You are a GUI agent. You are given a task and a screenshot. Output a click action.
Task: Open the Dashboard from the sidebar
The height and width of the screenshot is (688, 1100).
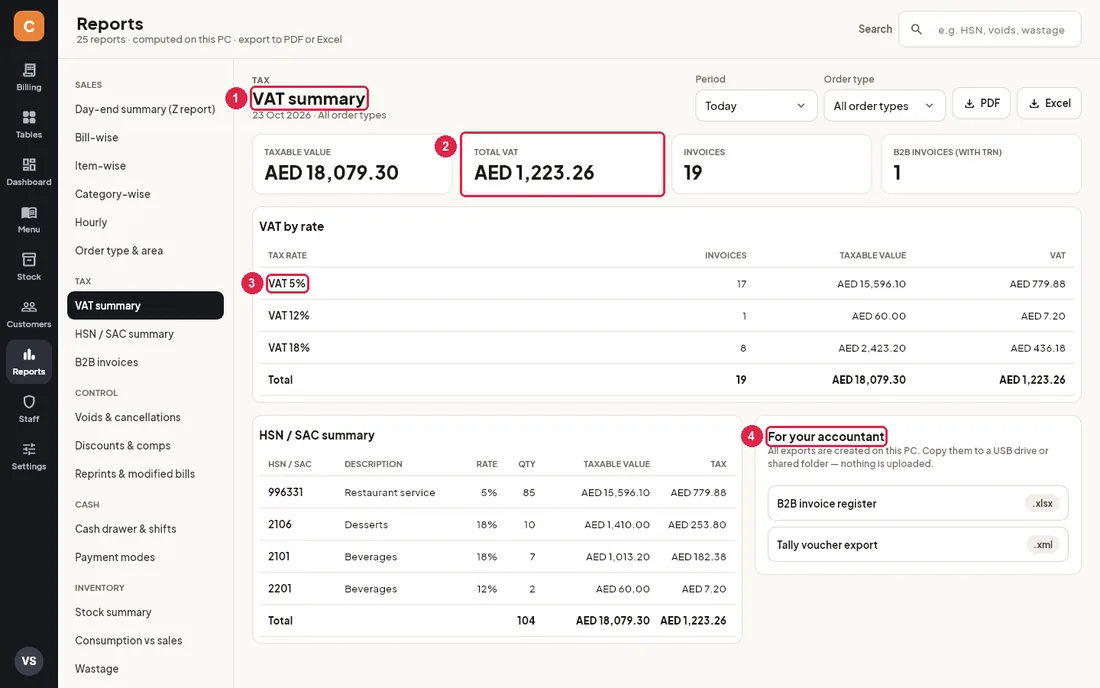point(29,172)
